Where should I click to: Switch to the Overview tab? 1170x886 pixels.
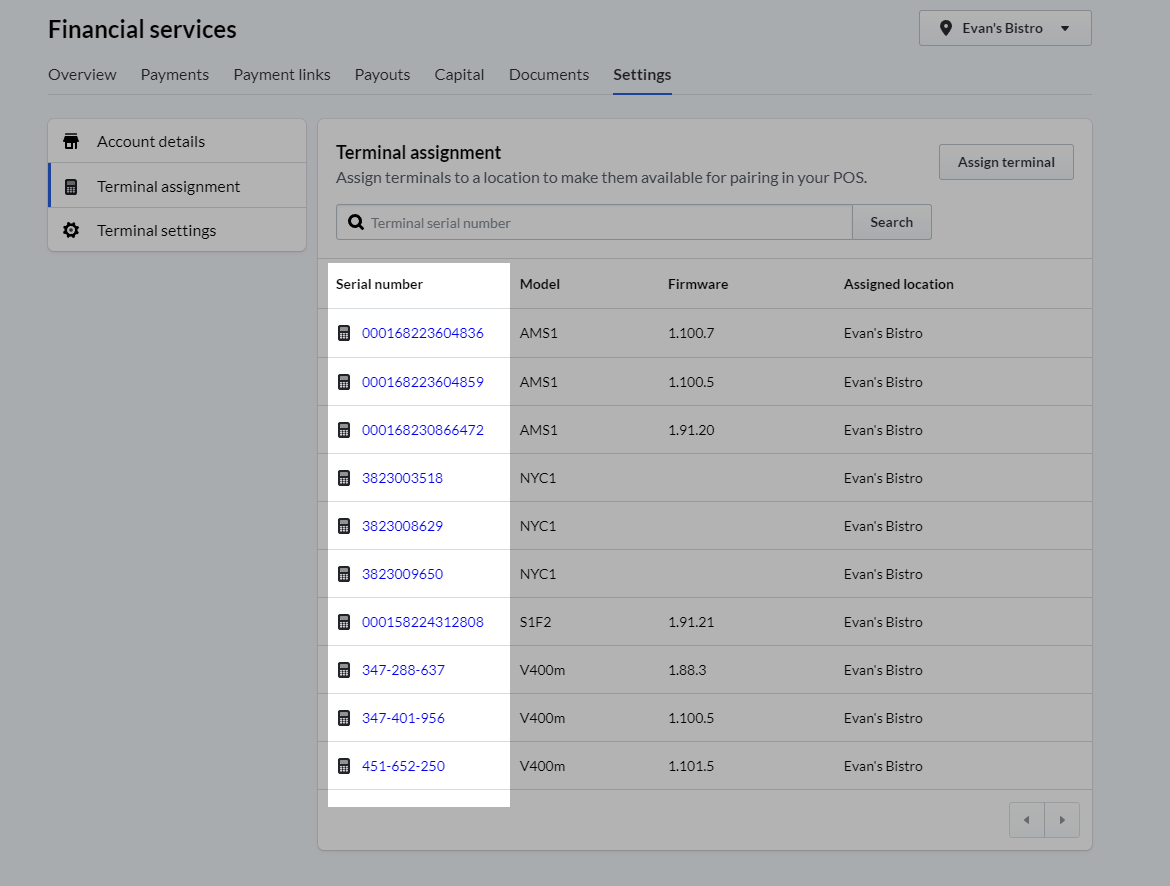pos(82,74)
